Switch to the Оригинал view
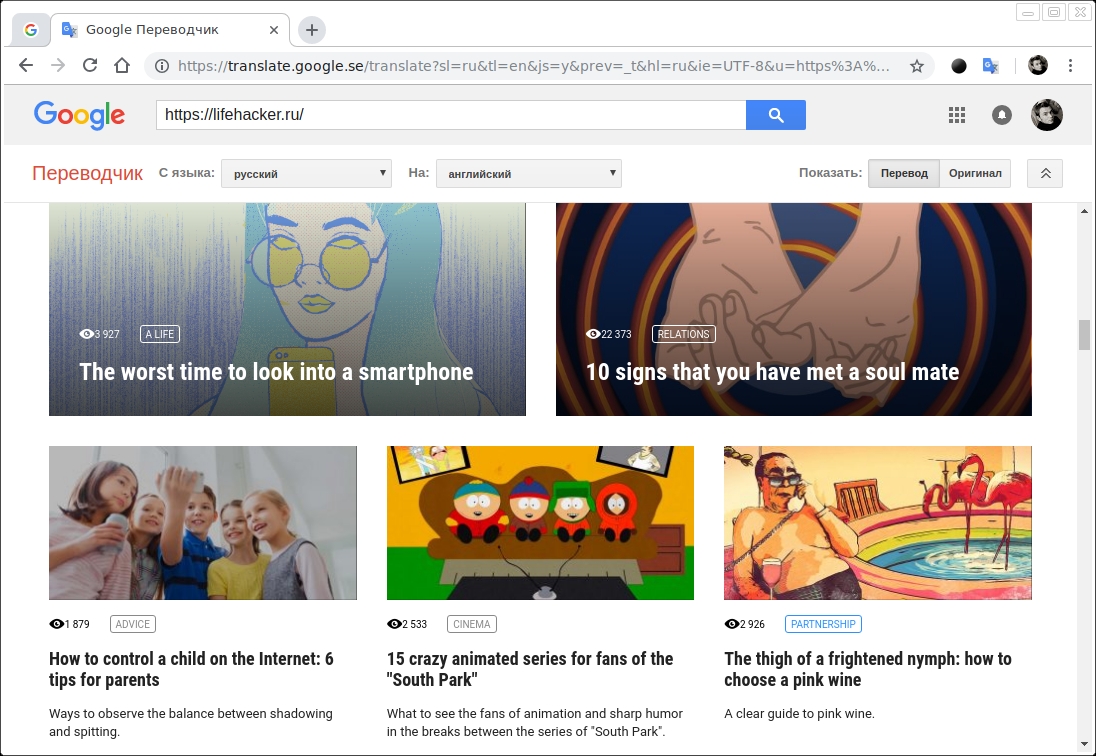 tap(975, 173)
